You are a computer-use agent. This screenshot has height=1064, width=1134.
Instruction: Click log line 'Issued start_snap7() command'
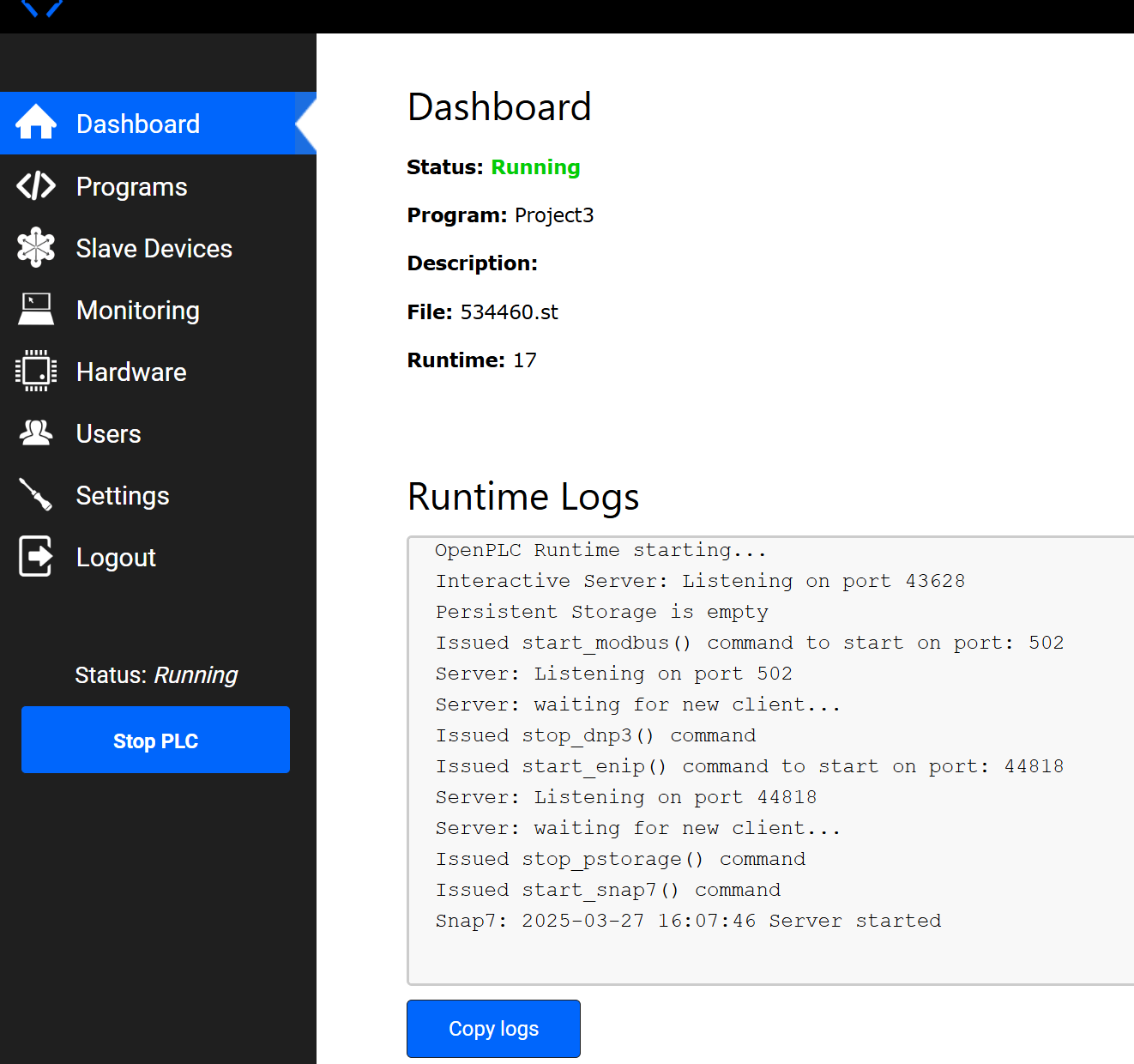click(608, 890)
